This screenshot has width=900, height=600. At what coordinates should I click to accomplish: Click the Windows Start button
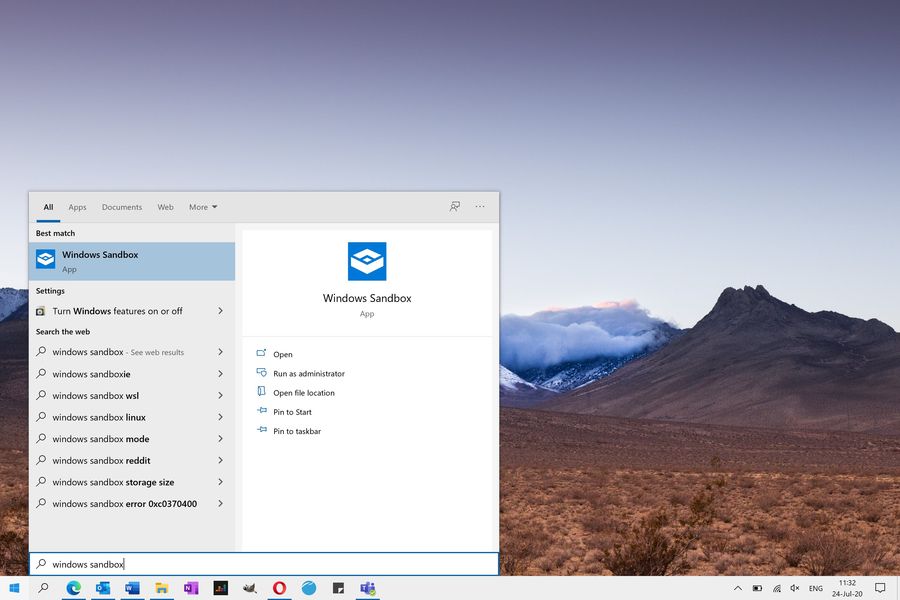[x=14, y=588]
